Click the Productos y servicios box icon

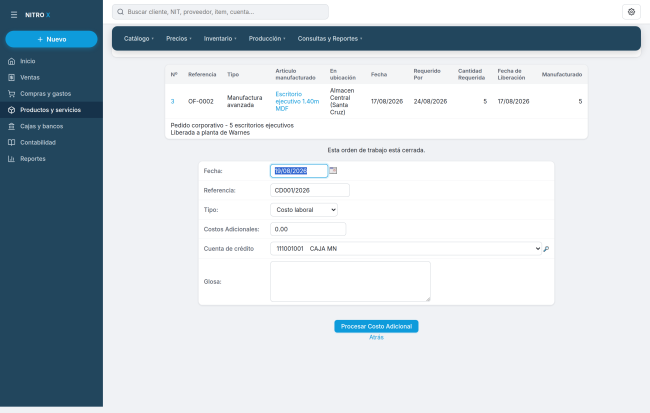click(12, 110)
